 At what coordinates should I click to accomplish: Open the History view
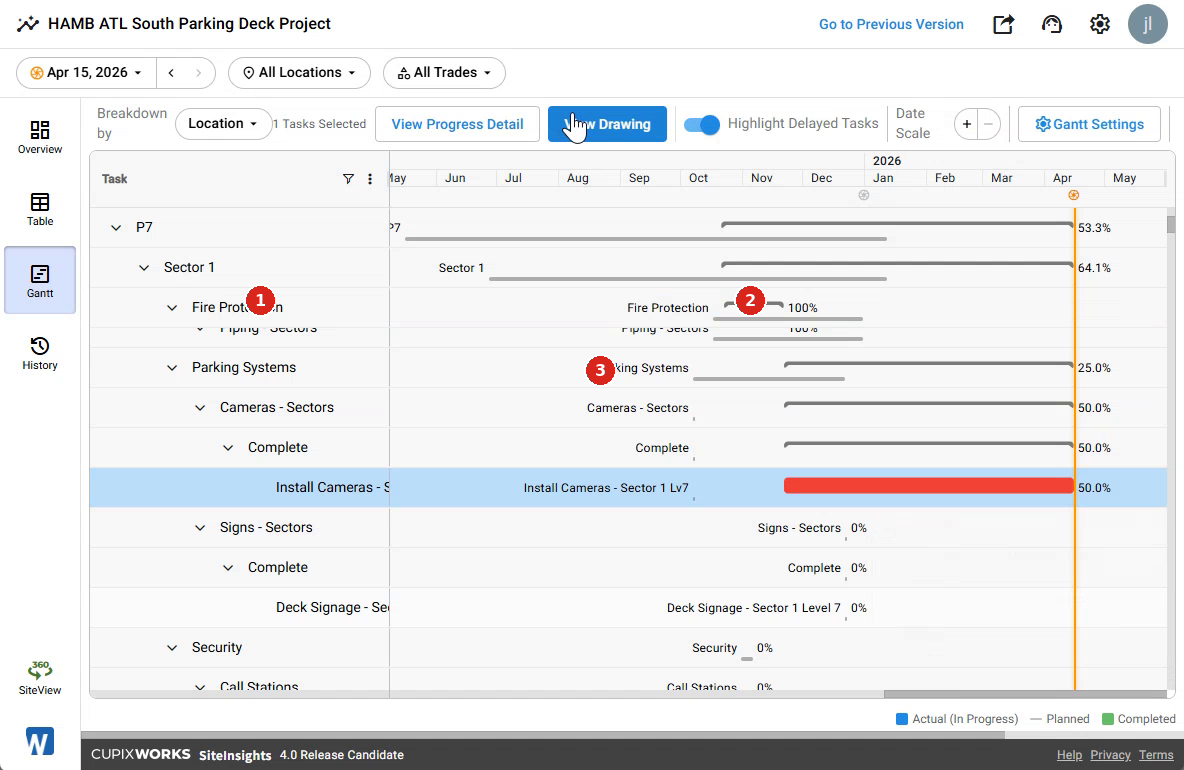coord(40,353)
